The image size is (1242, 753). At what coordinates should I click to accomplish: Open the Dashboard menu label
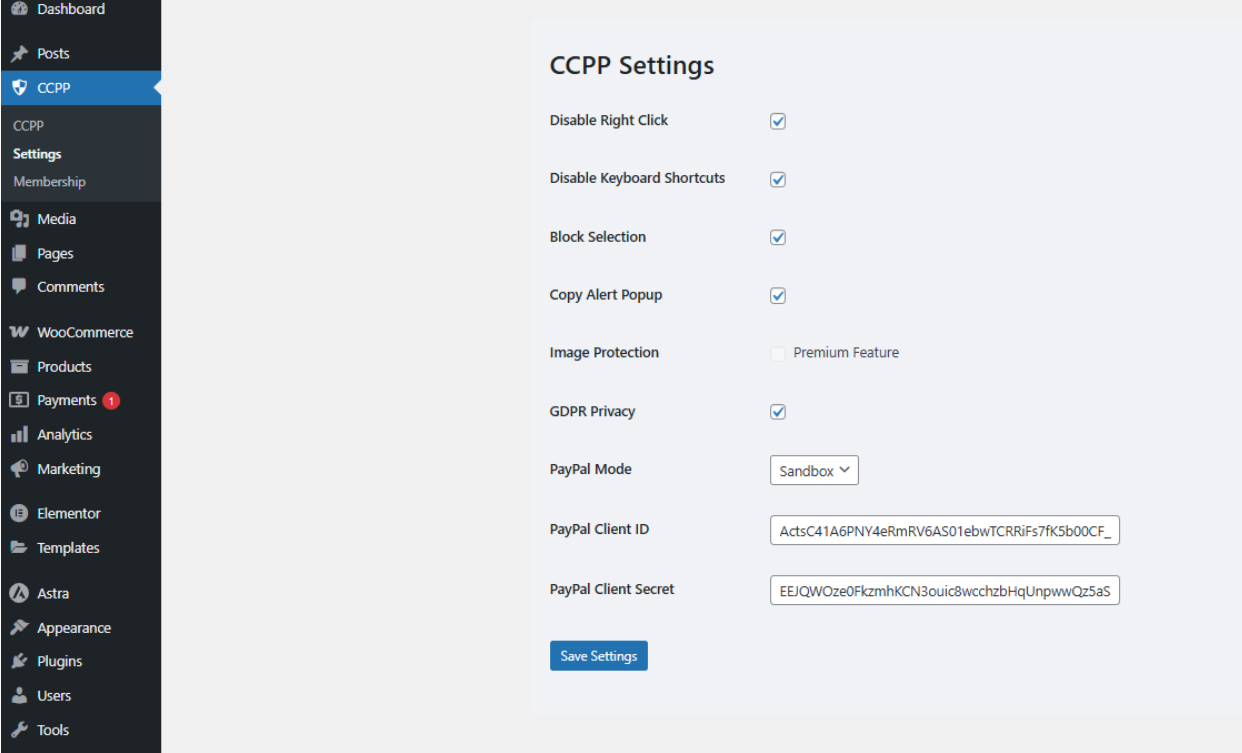[71, 9]
